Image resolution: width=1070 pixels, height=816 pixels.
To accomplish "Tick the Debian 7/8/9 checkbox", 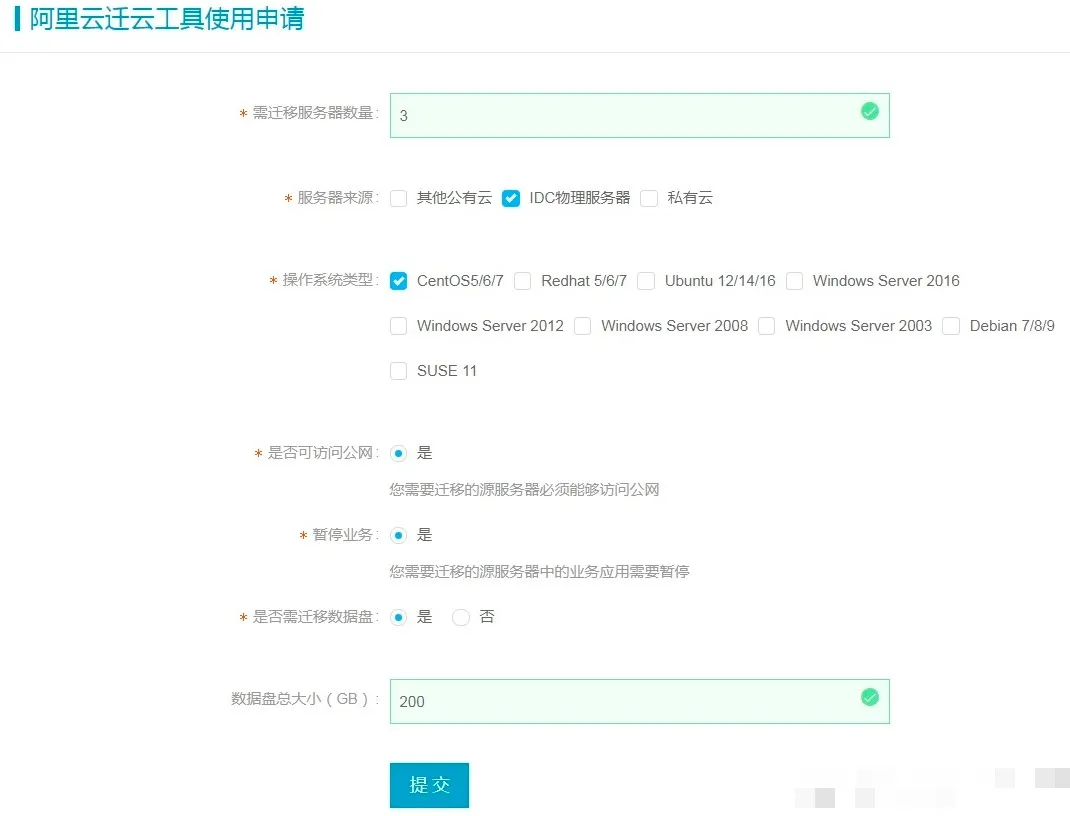I will [x=951, y=326].
